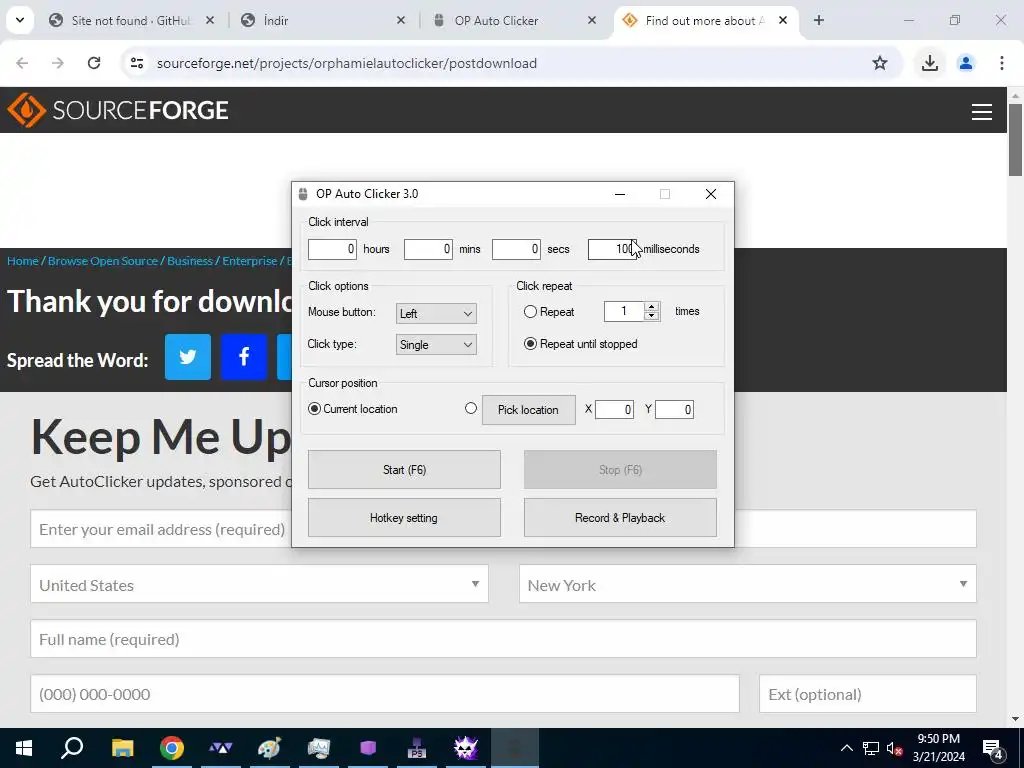Open Click type dropdown
The image size is (1024, 768).
pyautogui.click(x=436, y=345)
